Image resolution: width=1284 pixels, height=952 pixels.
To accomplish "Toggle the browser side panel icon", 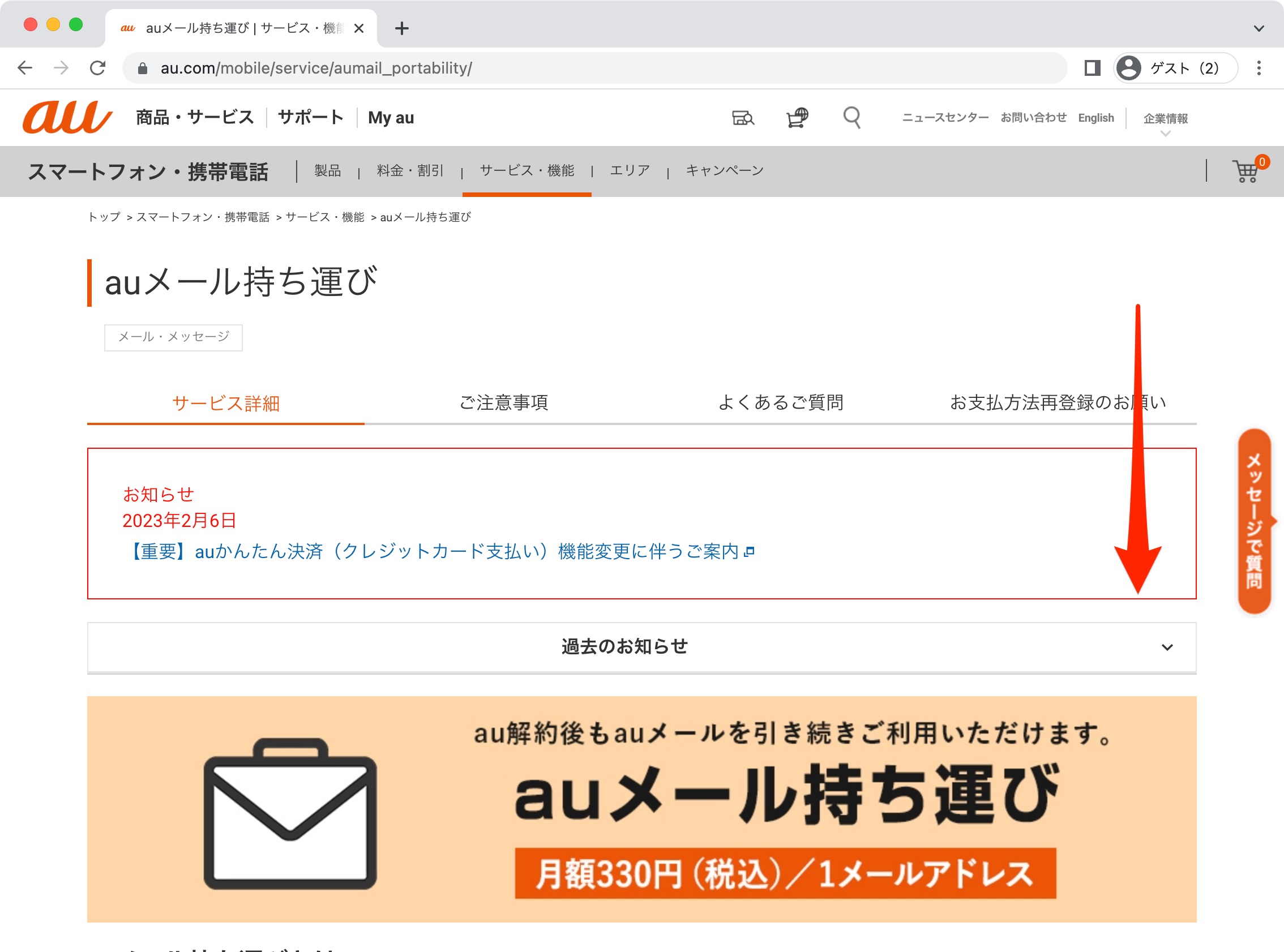I will pos(1092,68).
